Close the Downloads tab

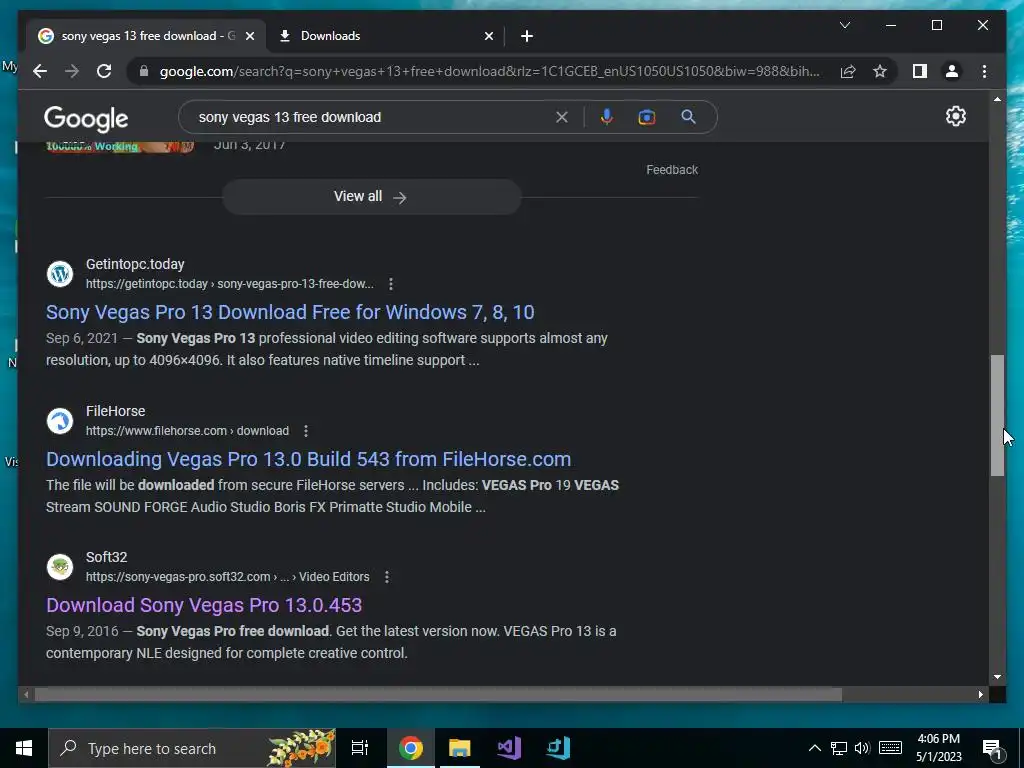pyautogui.click(x=488, y=36)
